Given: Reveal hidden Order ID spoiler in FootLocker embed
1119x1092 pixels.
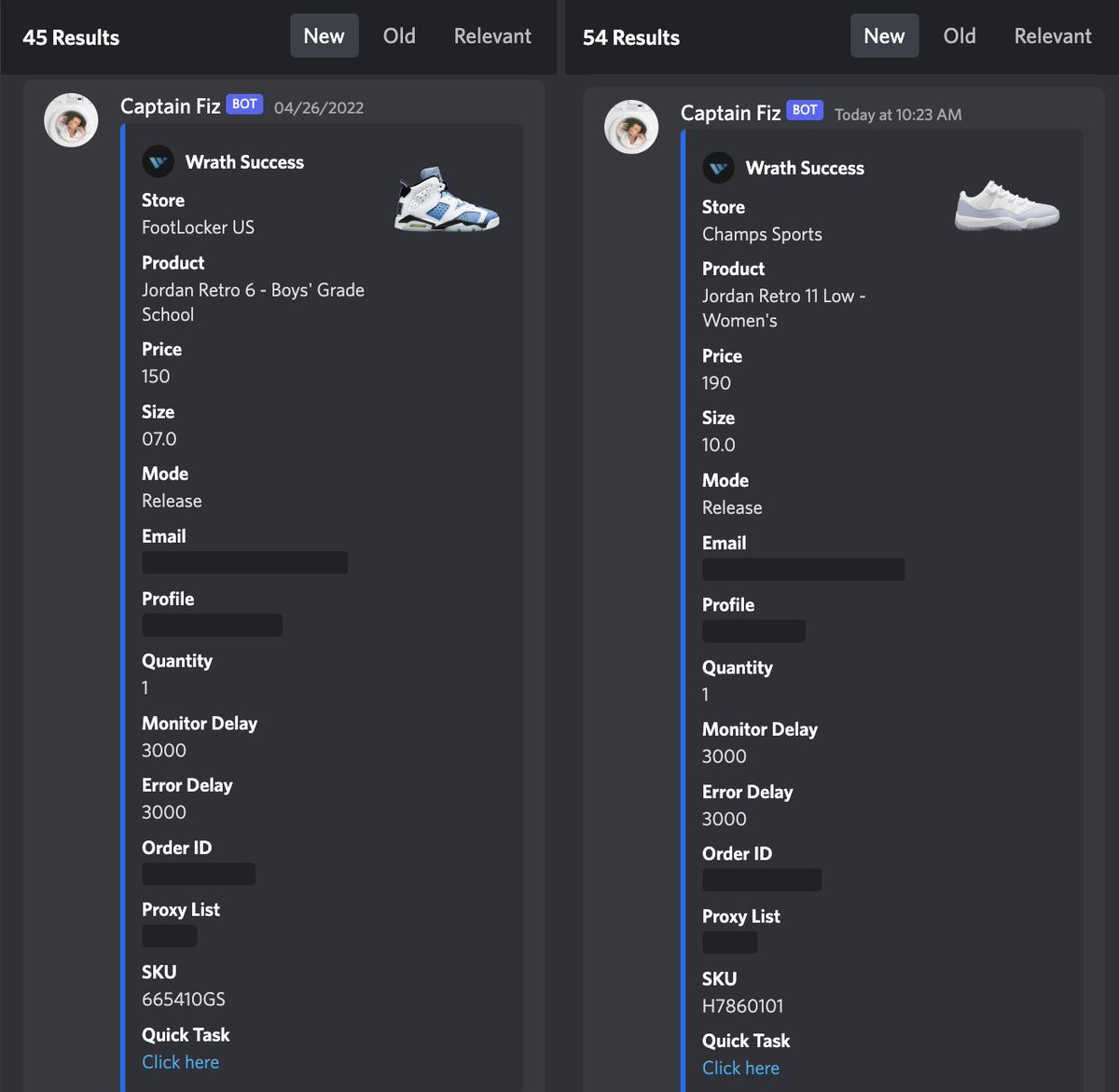Looking at the screenshot, I should click(x=199, y=874).
